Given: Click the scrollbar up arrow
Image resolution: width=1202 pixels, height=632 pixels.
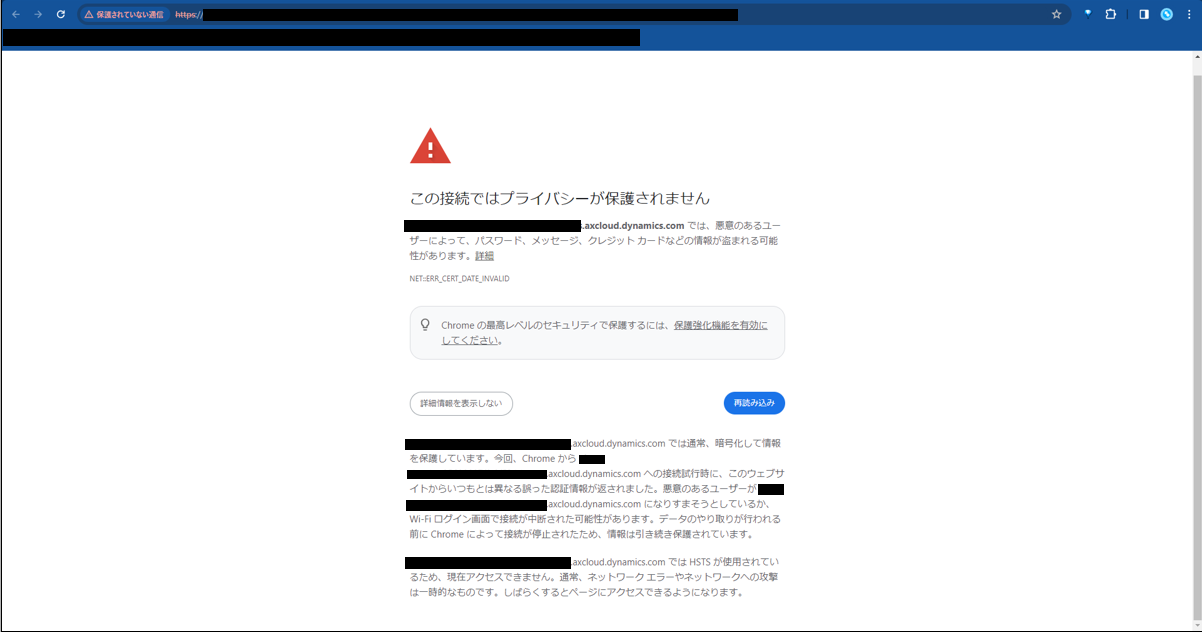Looking at the screenshot, I should 1196,57.
